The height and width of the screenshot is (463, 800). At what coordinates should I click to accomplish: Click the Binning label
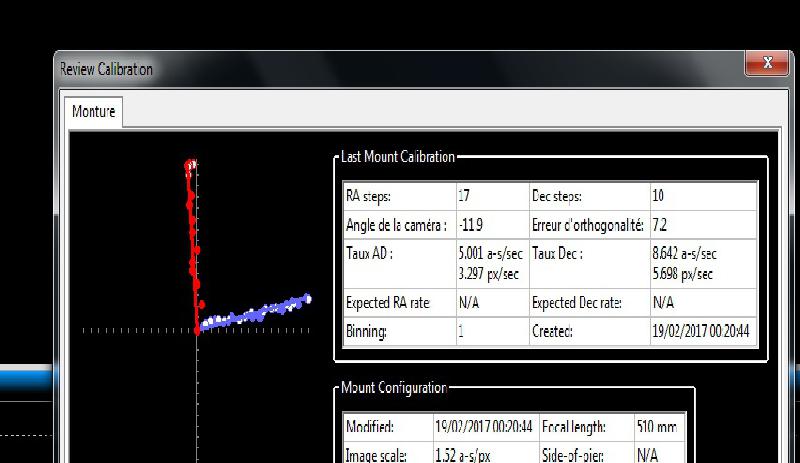366,331
